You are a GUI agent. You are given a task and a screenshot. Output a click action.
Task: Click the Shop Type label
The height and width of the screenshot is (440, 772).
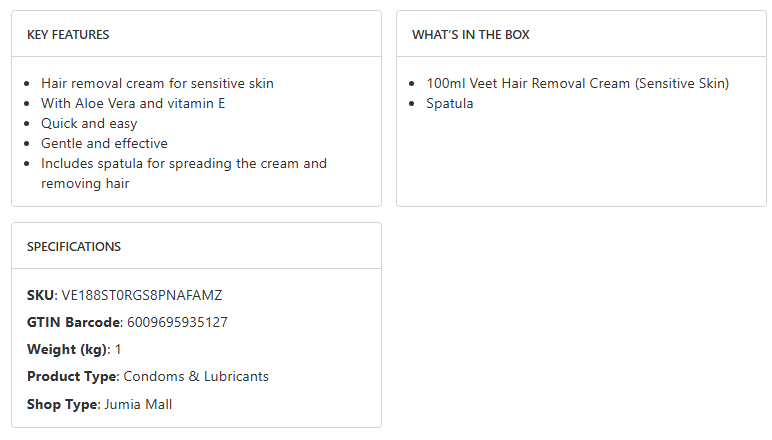point(63,403)
